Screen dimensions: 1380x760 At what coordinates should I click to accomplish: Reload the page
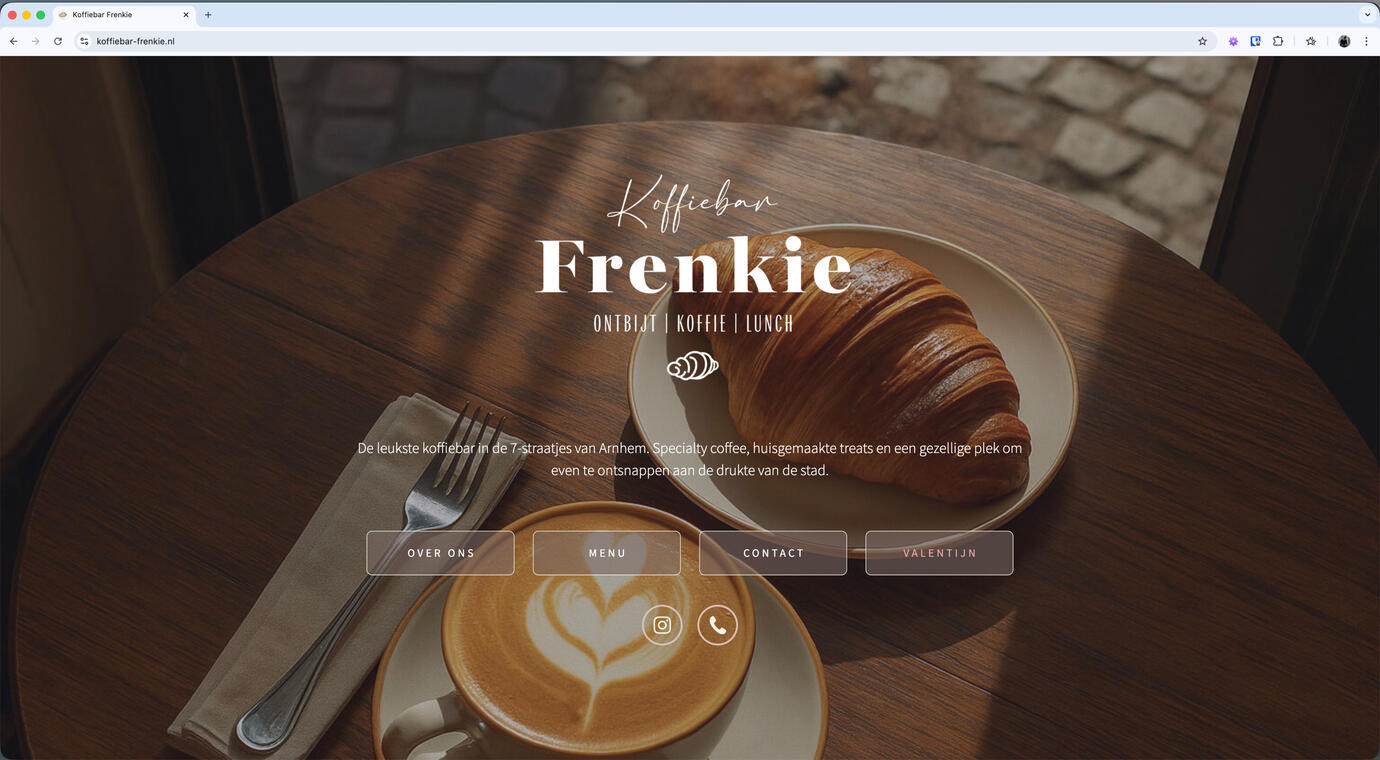[58, 41]
